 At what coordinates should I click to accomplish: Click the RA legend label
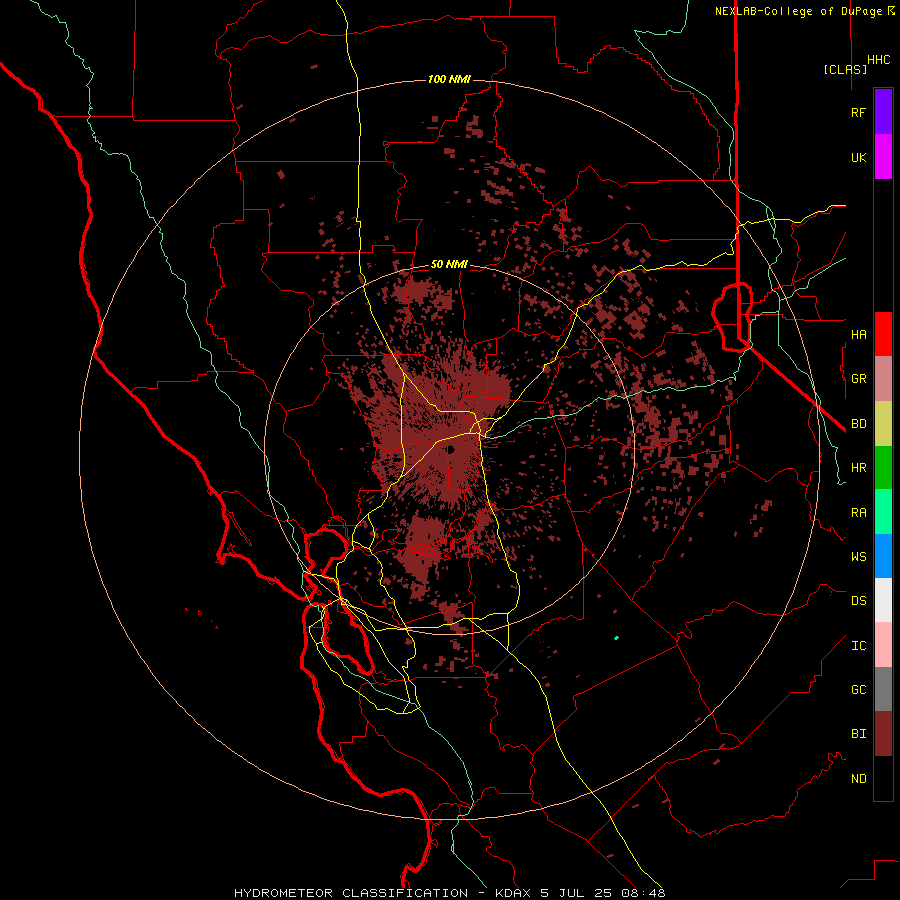click(859, 513)
